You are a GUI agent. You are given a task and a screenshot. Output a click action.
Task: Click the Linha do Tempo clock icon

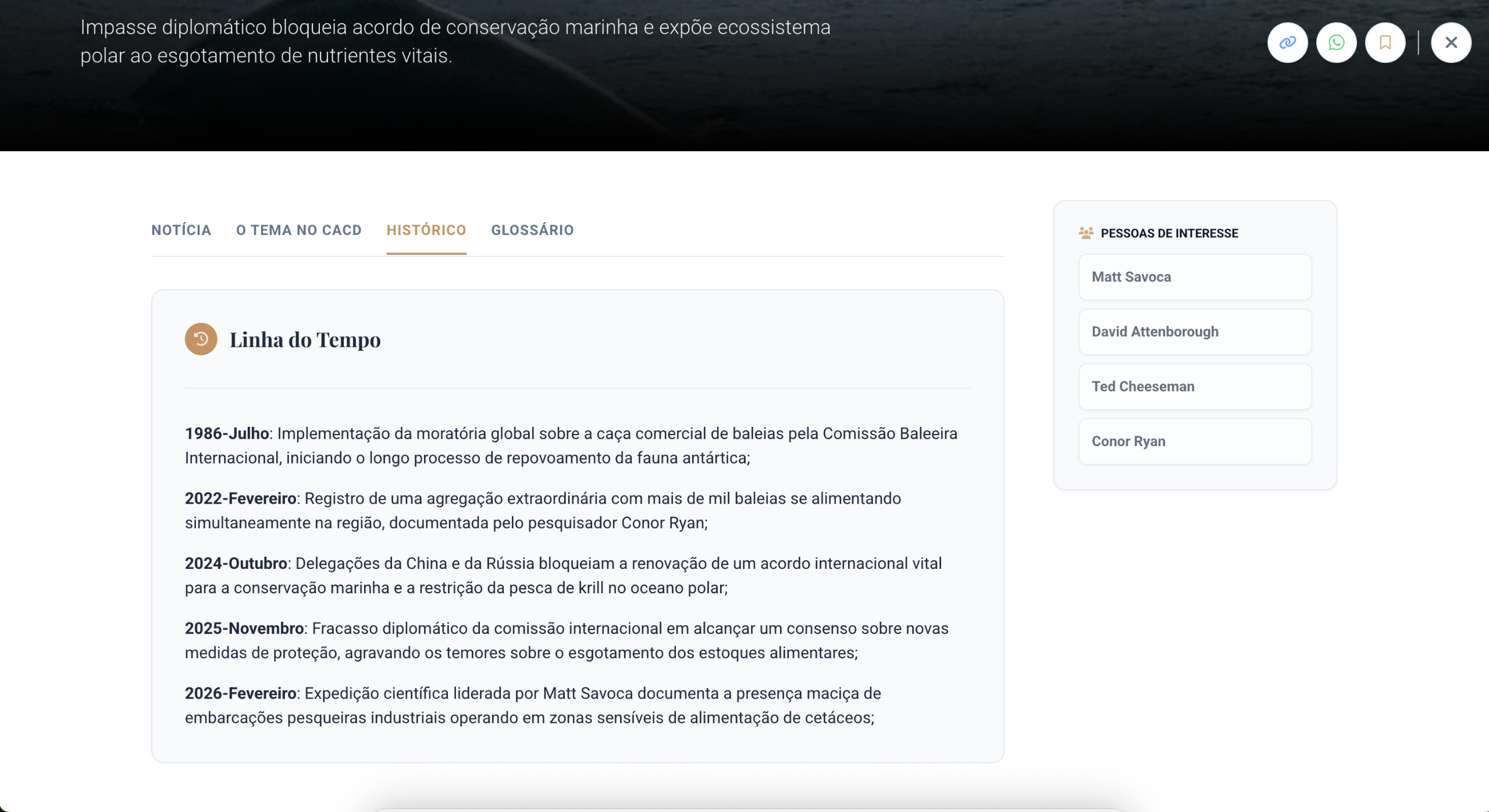tap(201, 339)
